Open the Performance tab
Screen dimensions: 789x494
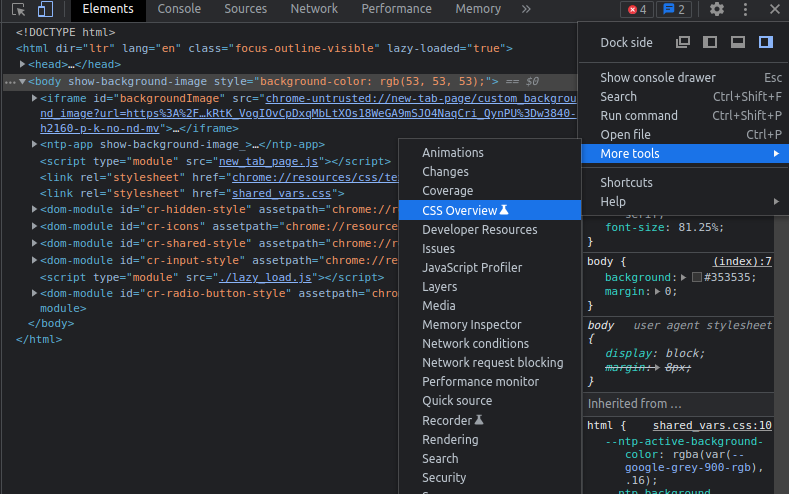point(397,9)
